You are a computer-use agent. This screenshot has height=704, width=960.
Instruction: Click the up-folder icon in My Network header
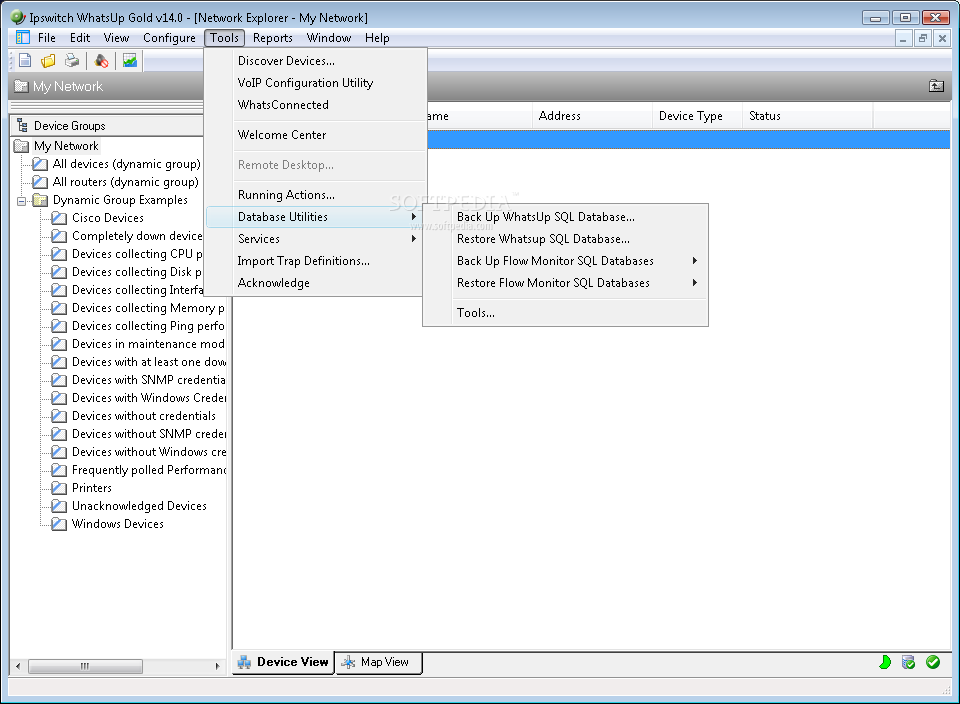pos(936,86)
